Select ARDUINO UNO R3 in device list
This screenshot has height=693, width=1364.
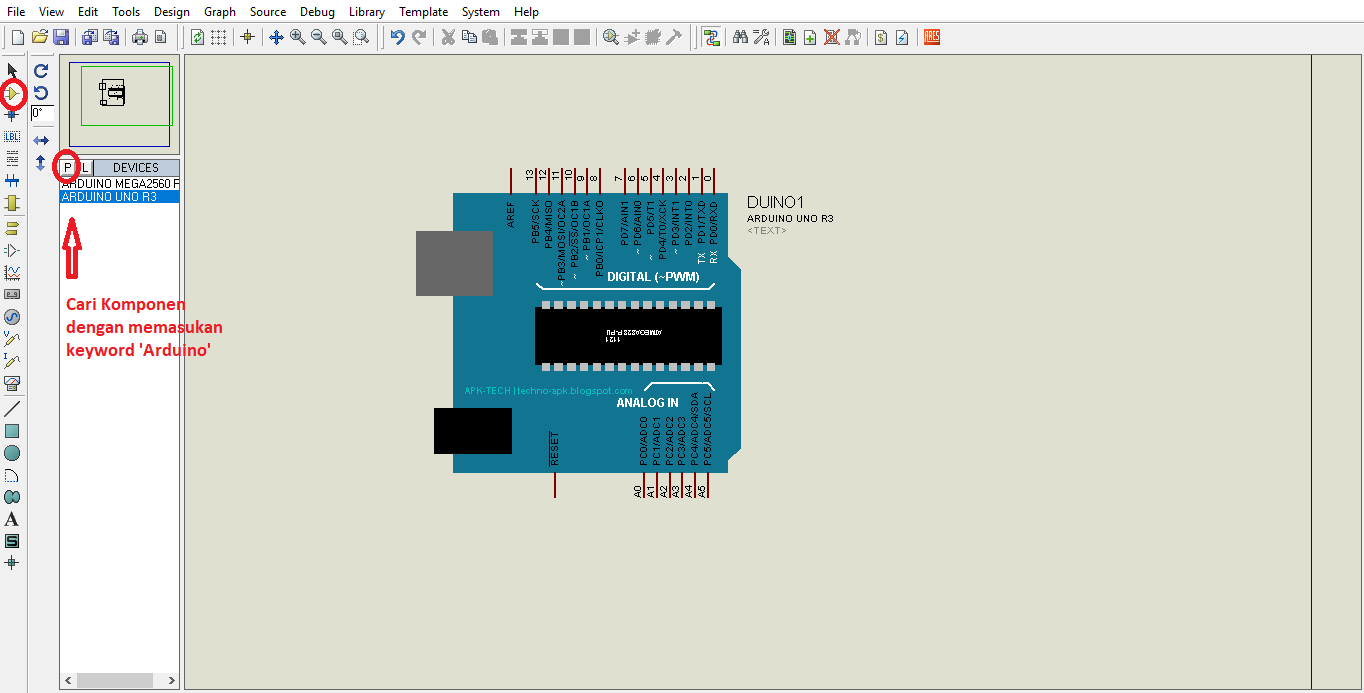point(120,197)
